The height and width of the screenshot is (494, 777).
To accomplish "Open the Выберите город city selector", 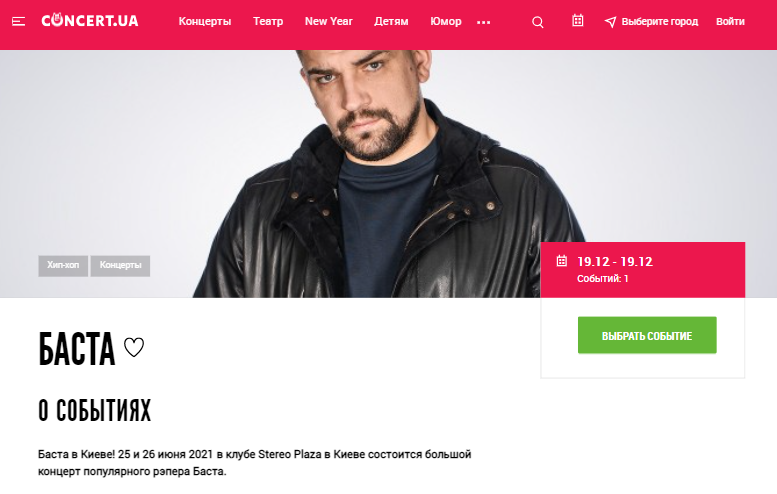I will pos(659,22).
